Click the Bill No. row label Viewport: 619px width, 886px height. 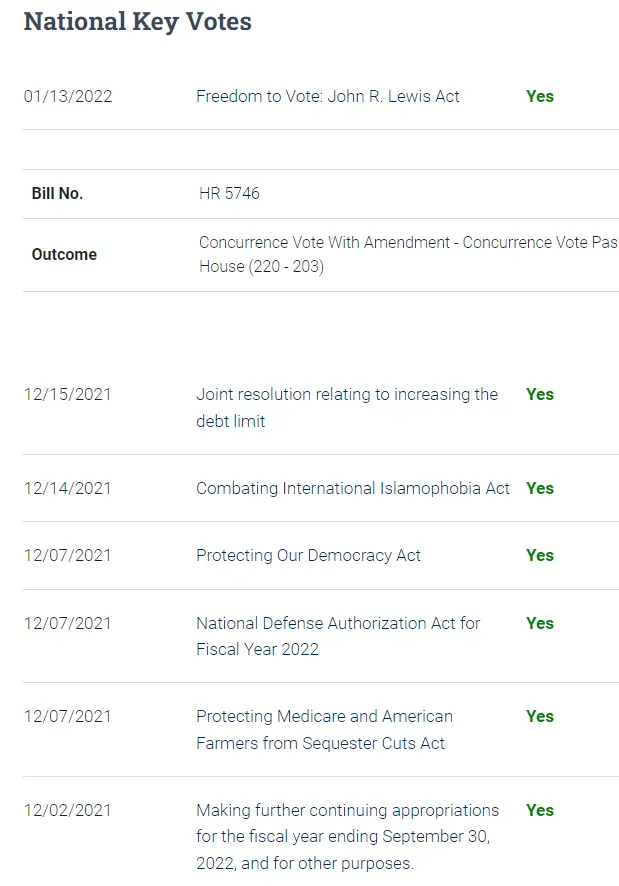57,193
